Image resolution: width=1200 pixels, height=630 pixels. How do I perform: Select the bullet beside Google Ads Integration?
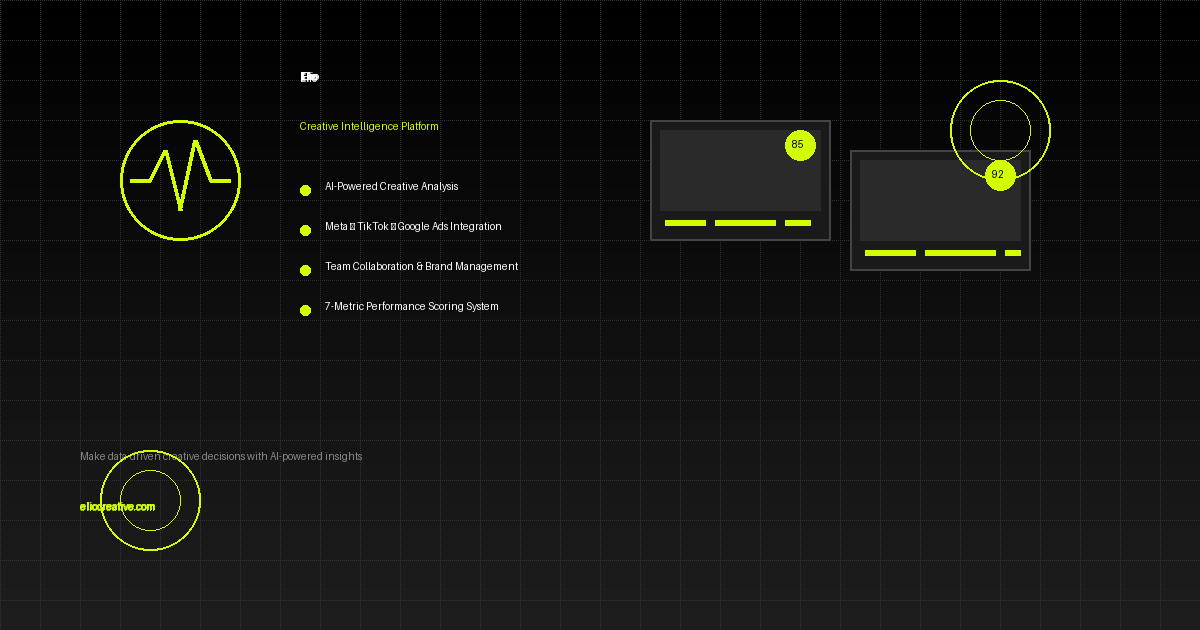click(305, 230)
